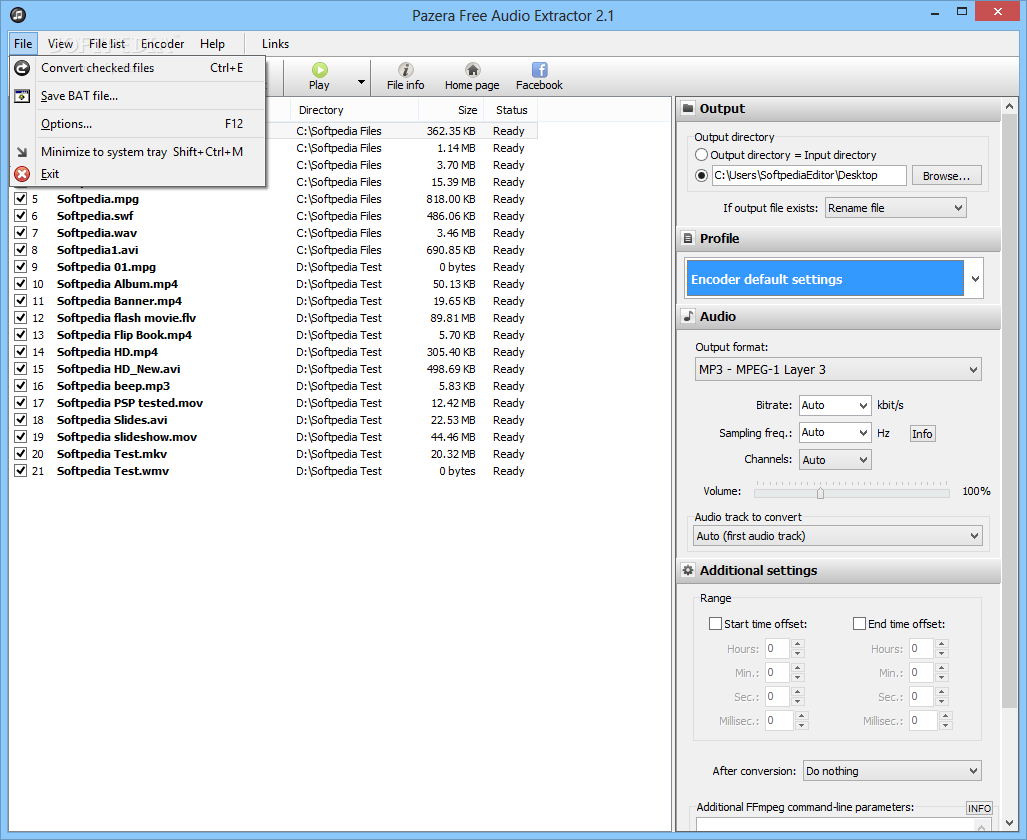Uncheck Softpedia.swf file checkbox

coord(20,216)
